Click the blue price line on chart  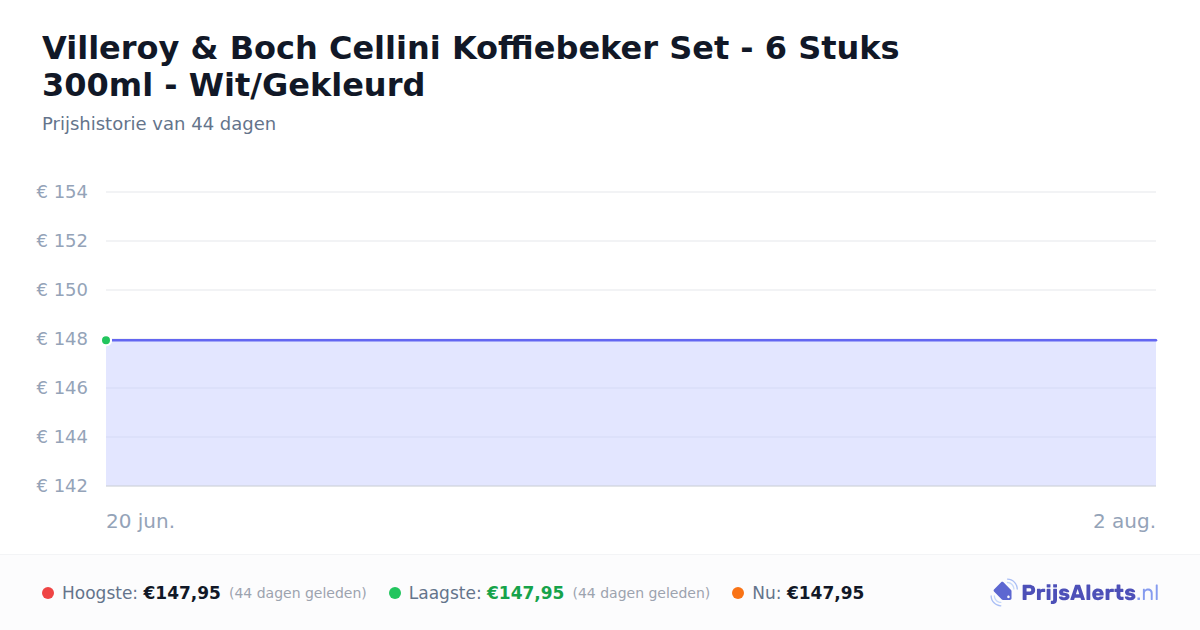pos(631,340)
